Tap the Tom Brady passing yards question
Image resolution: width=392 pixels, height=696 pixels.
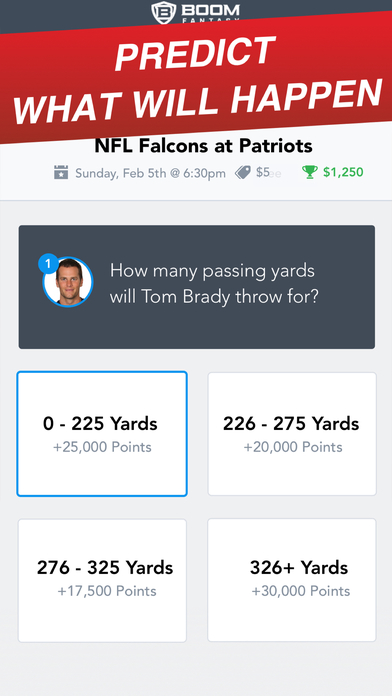point(214,284)
